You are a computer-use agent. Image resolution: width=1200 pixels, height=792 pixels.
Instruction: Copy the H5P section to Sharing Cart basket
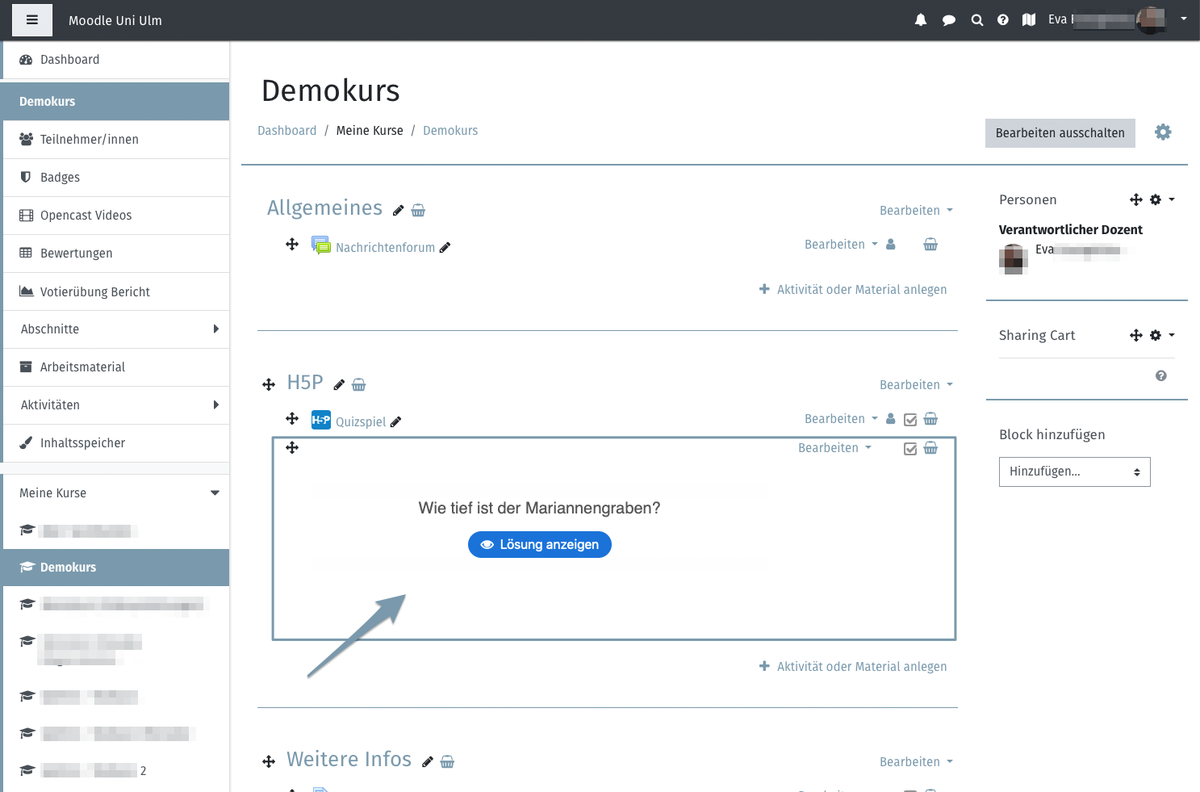(359, 385)
